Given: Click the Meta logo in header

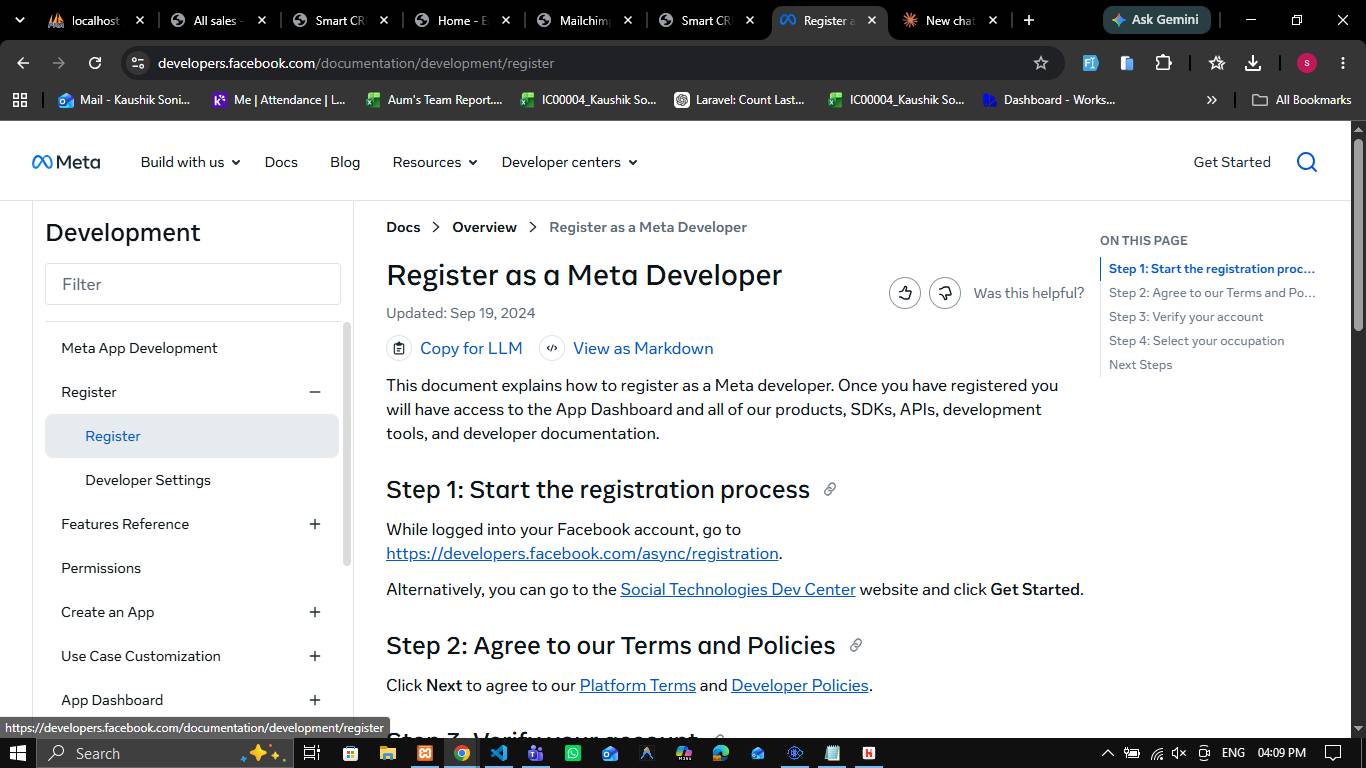Looking at the screenshot, I should click(x=66, y=162).
